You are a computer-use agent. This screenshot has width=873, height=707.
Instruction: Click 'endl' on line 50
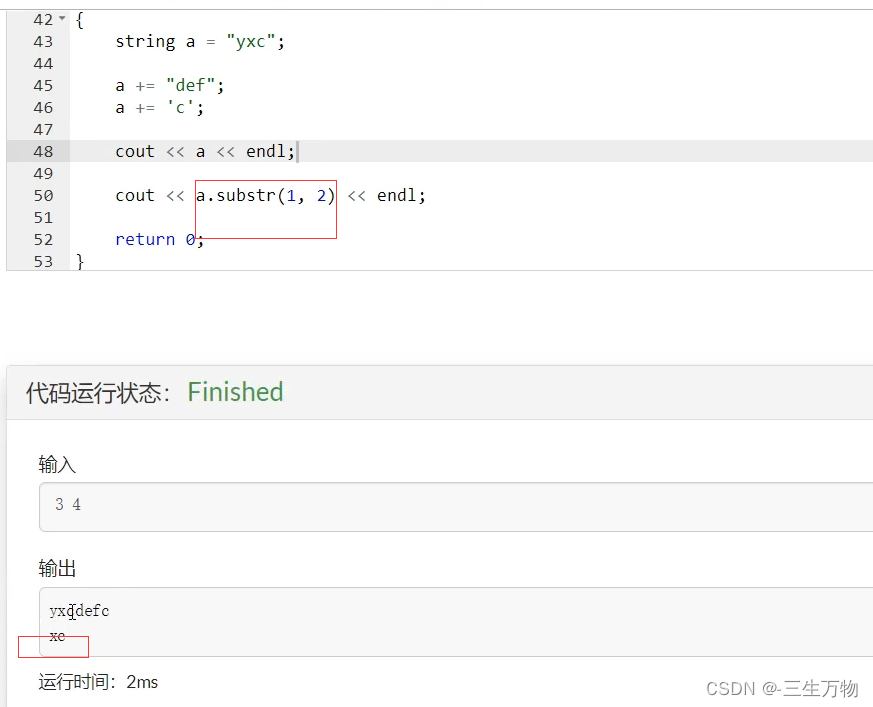coord(396,195)
